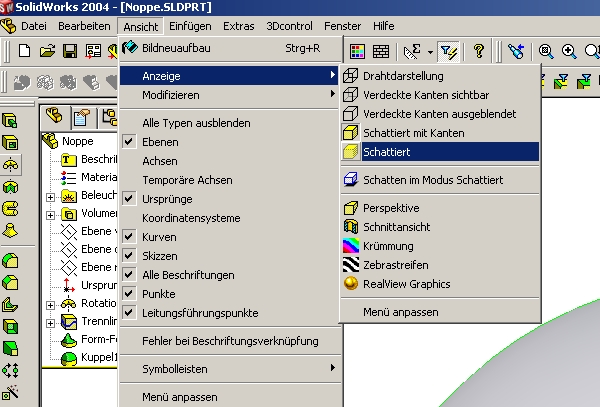
Task: Choose Verdeckte Kanten ausgeblendet display mode
Action: [440, 114]
